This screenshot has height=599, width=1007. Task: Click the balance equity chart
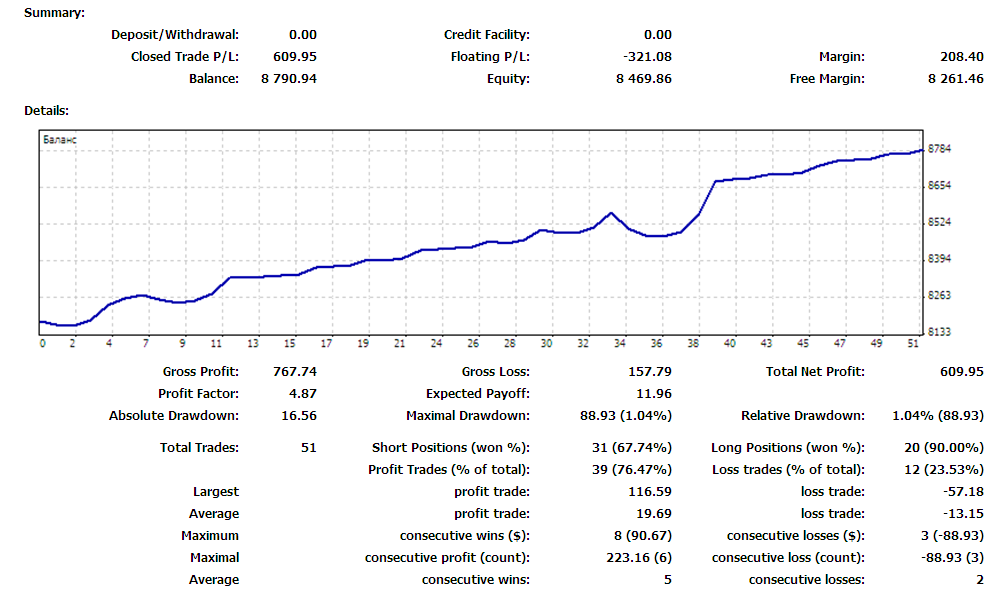481,232
